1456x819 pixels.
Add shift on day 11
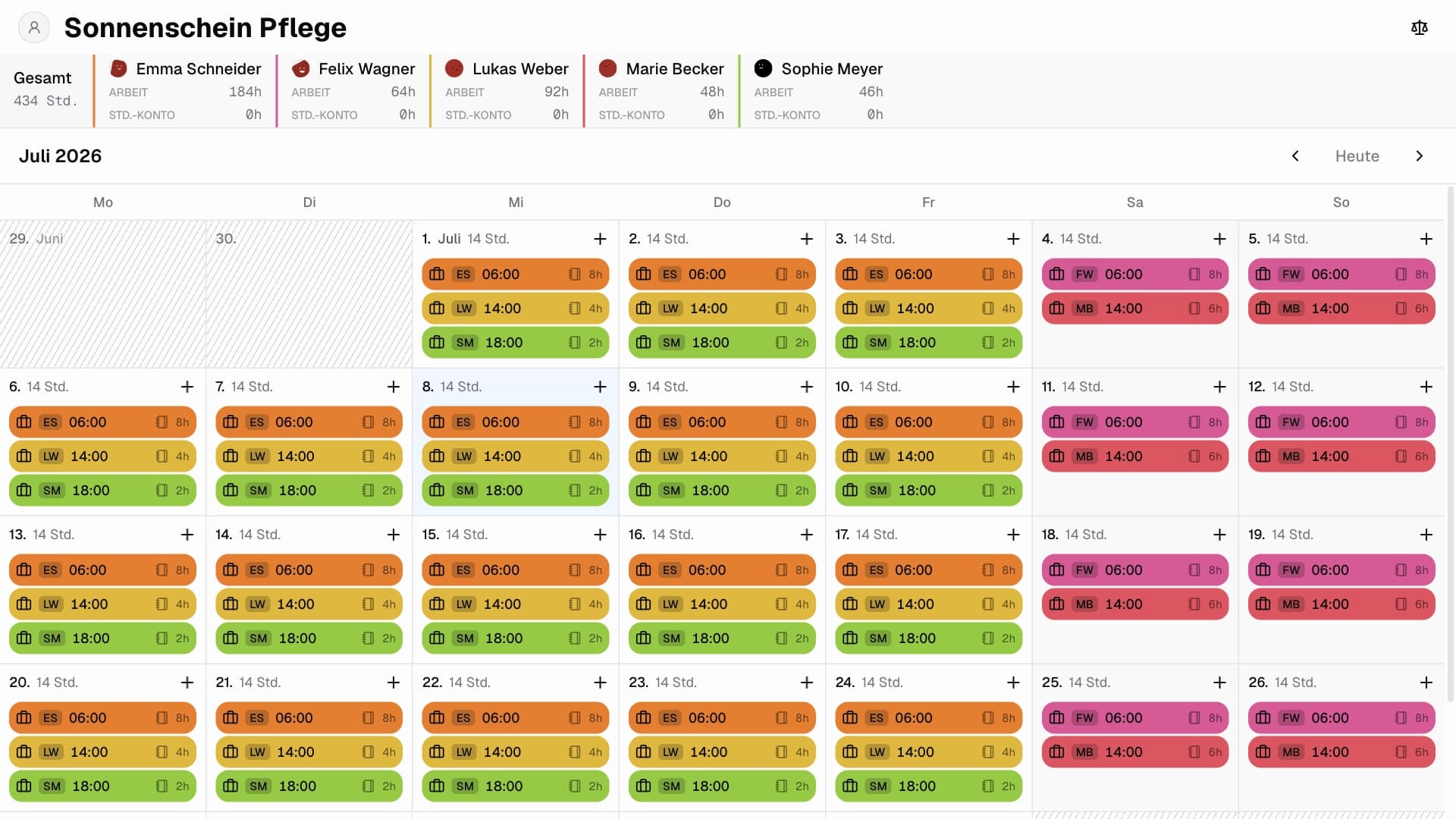click(x=1219, y=387)
